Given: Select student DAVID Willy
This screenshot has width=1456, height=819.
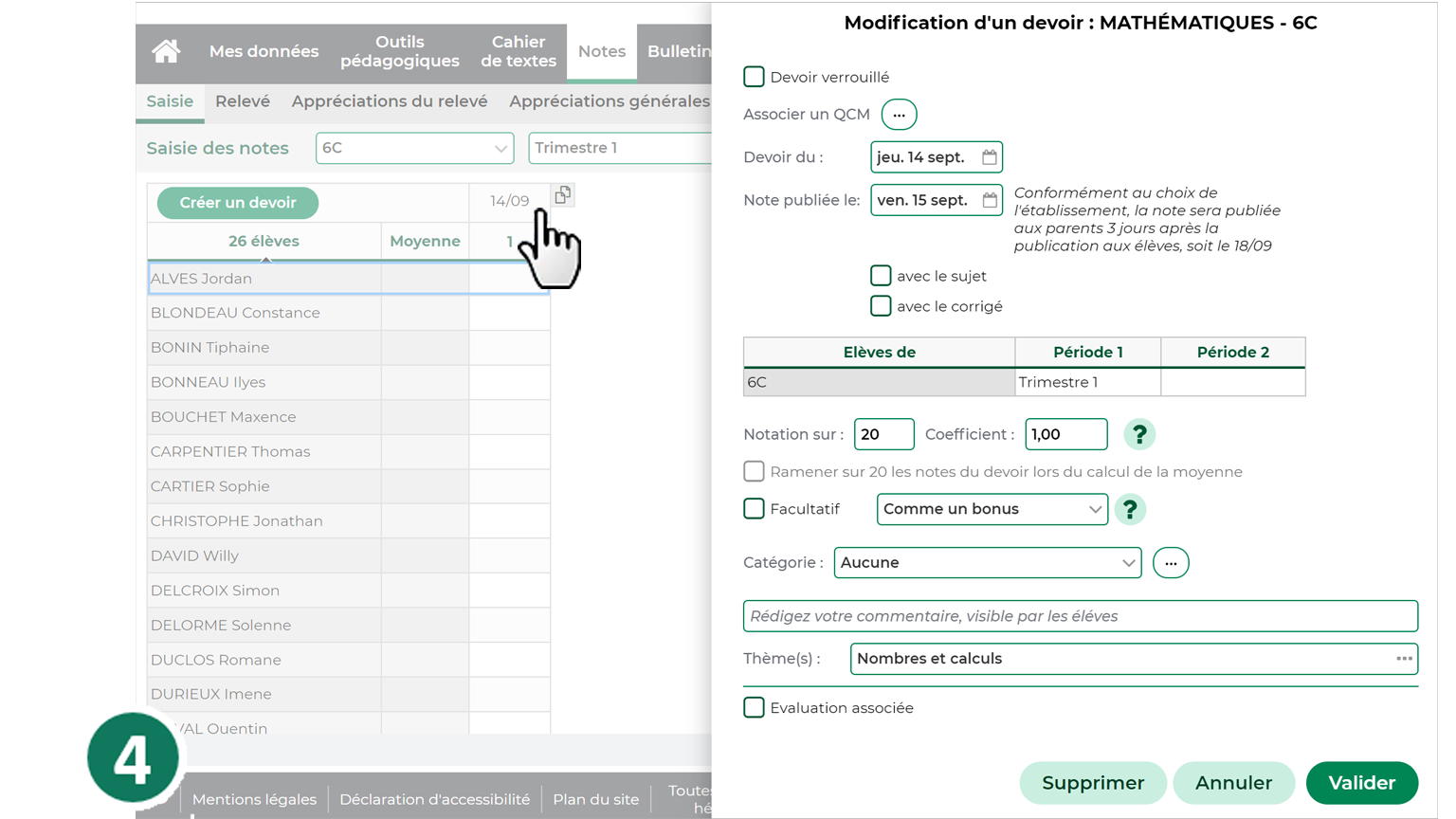Looking at the screenshot, I should point(264,555).
